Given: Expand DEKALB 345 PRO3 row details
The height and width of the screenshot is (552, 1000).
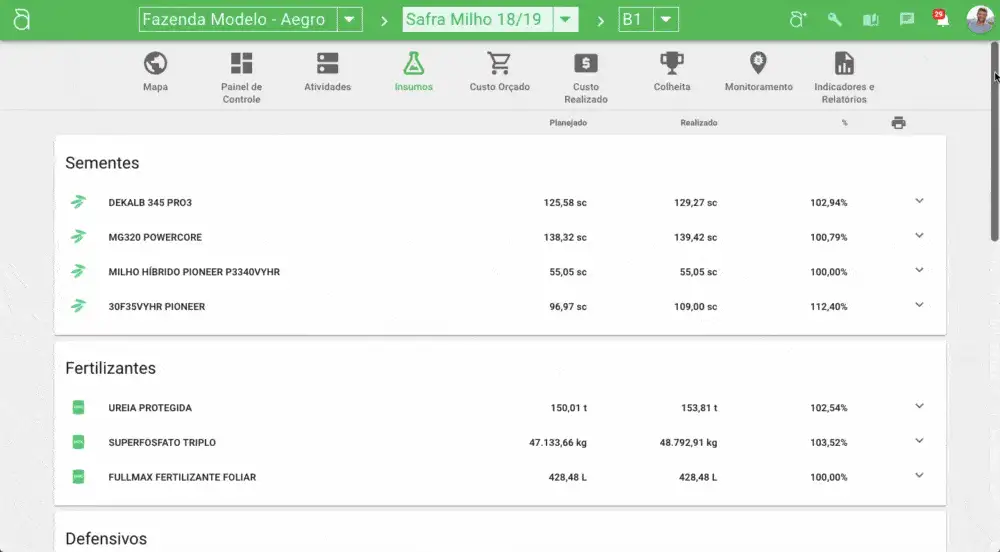Looking at the screenshot, I should coord(919,201).
